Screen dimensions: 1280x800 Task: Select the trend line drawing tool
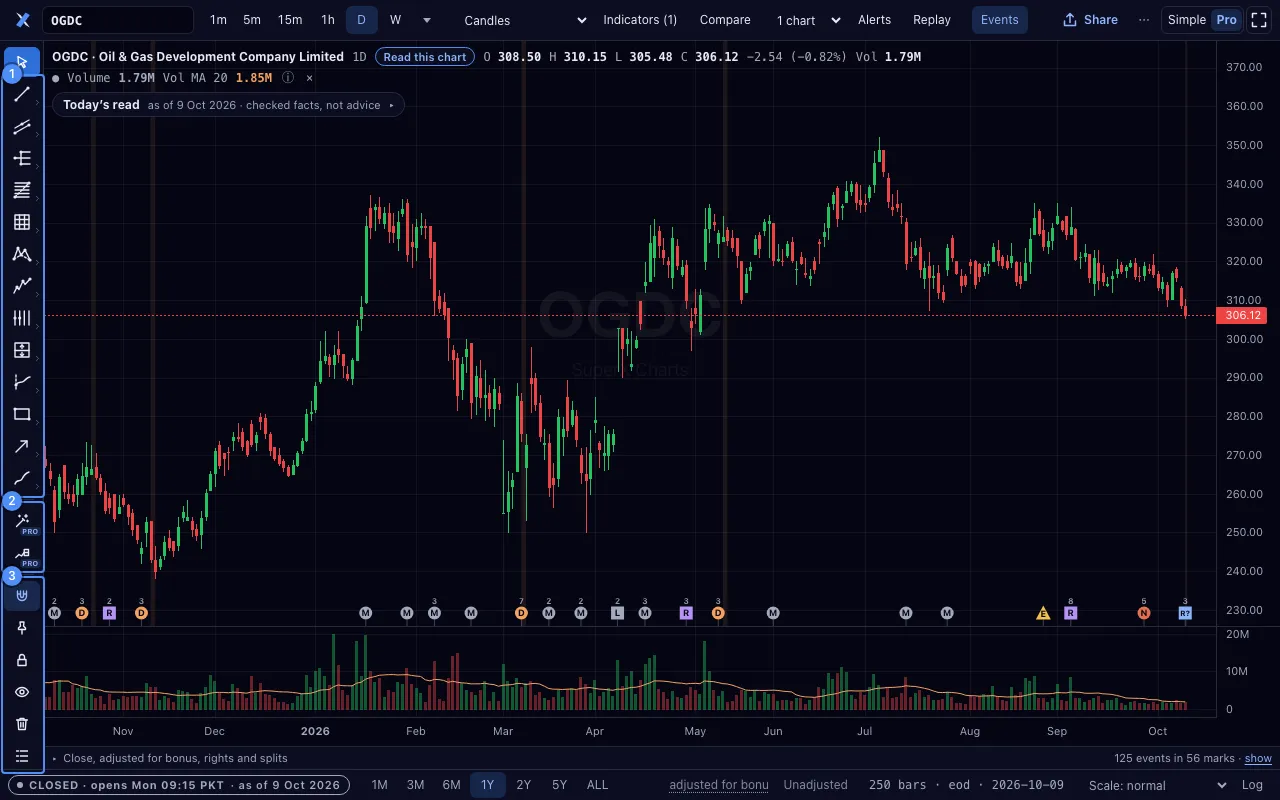(22, 94)
